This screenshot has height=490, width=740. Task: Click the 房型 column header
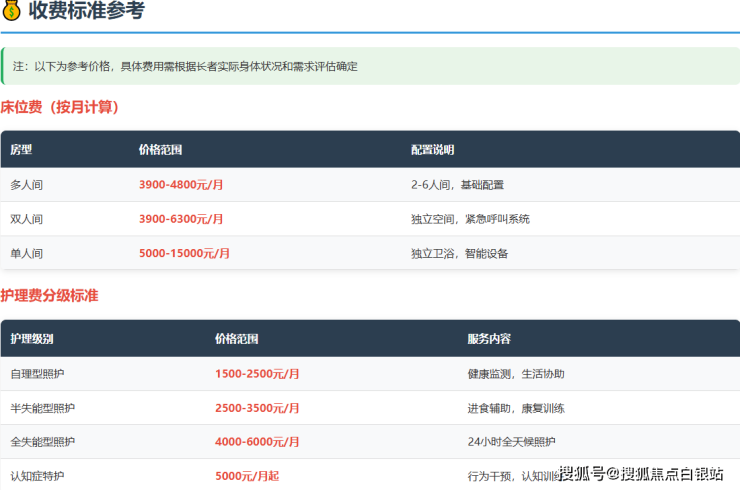[22, 150]
